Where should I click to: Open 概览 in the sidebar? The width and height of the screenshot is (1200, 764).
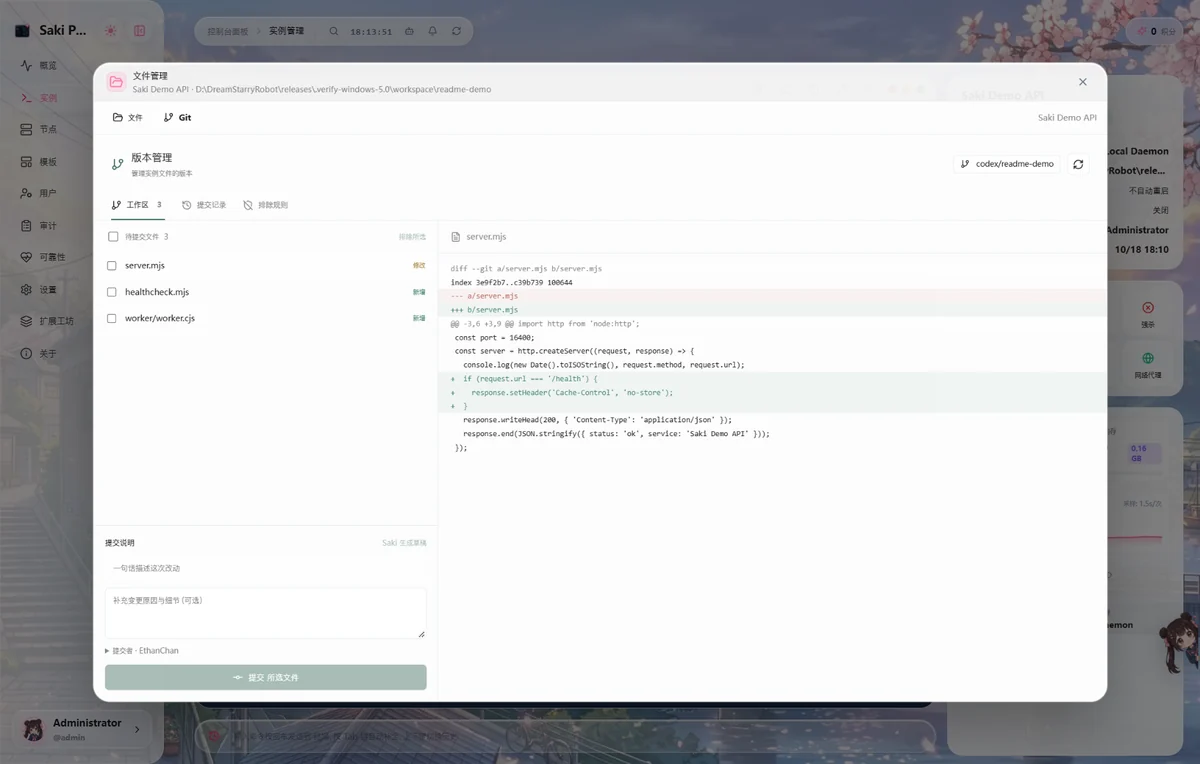coord(40,66)
